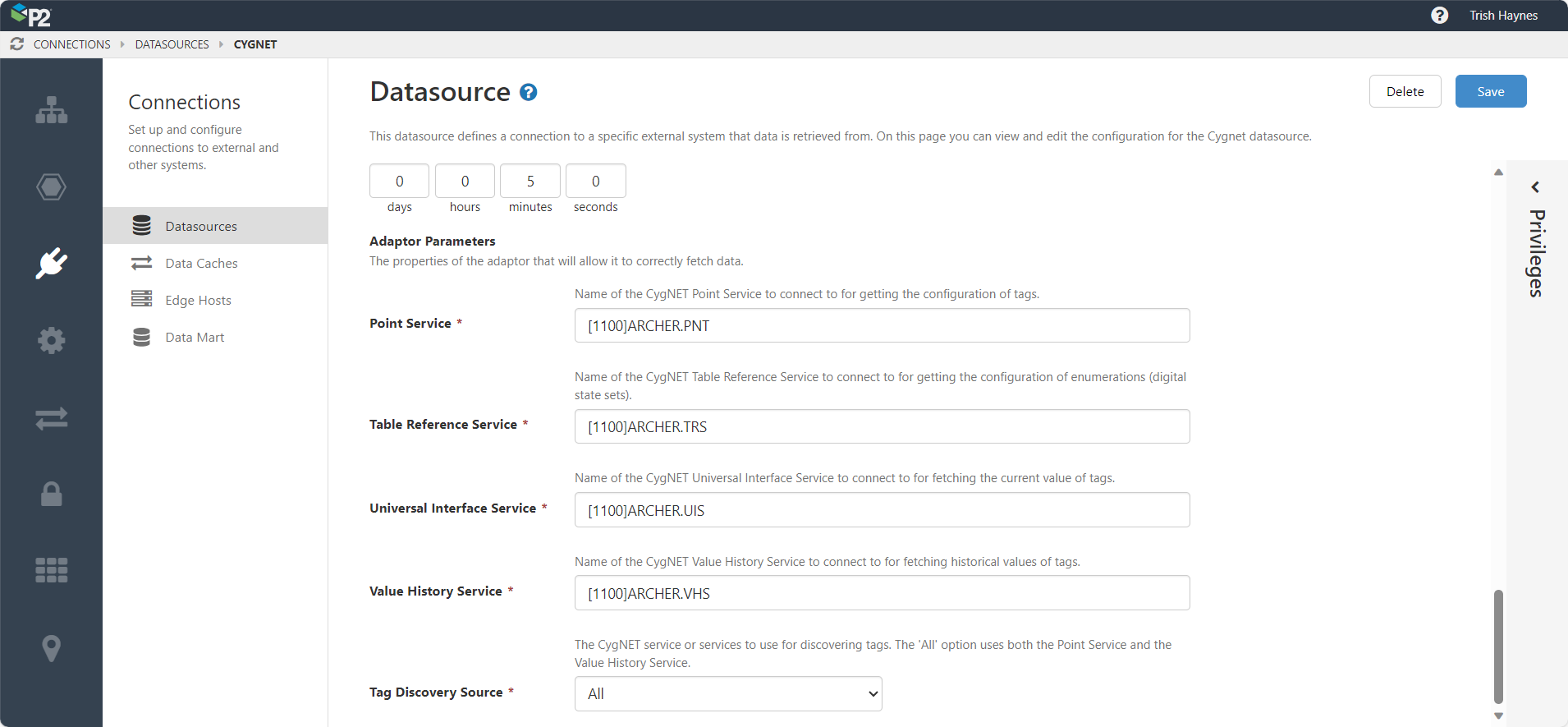This screenshot has width=1568, height=727.
Task: Click the map pin location icon
Action: [51, 647]
